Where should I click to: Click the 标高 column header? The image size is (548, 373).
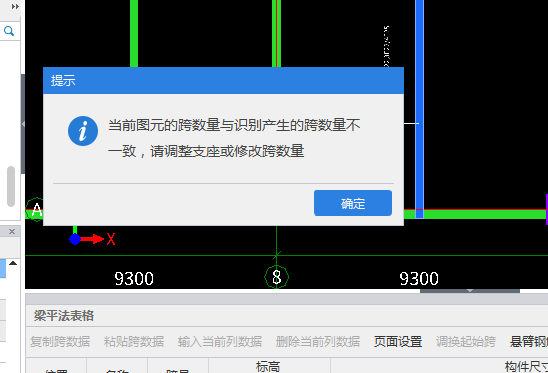pyautogui.click(x=268, y=367)
